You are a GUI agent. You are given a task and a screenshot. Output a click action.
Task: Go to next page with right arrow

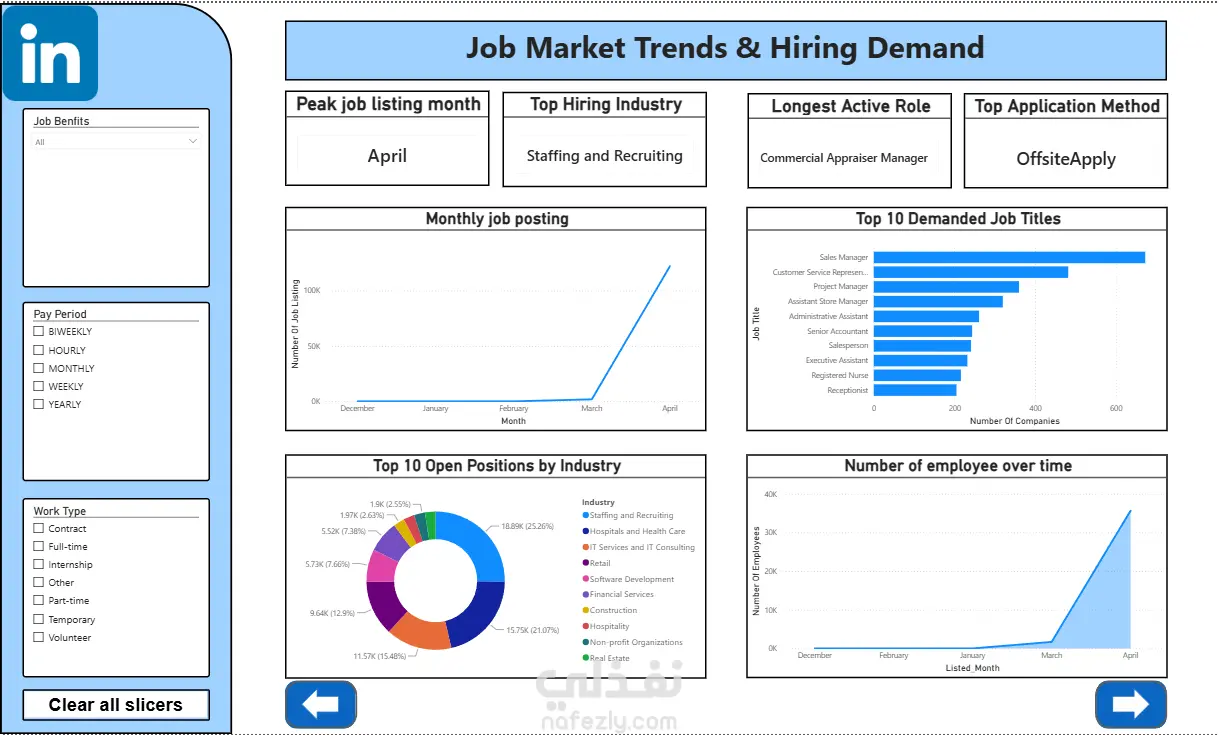point(1130,704)
